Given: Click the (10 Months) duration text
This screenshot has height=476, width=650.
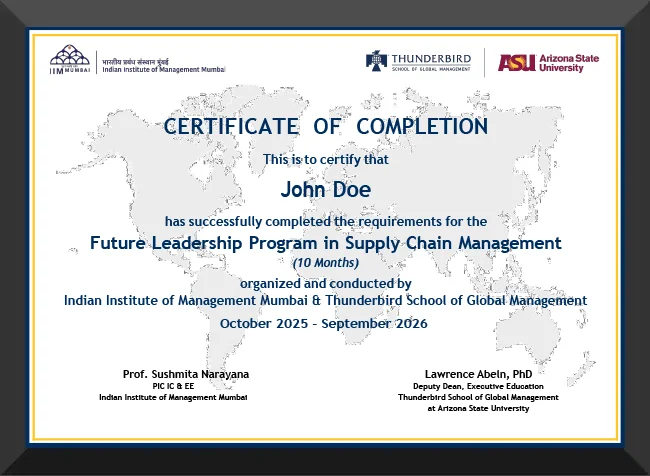Looking at the screenshot, I should [325, 263].
